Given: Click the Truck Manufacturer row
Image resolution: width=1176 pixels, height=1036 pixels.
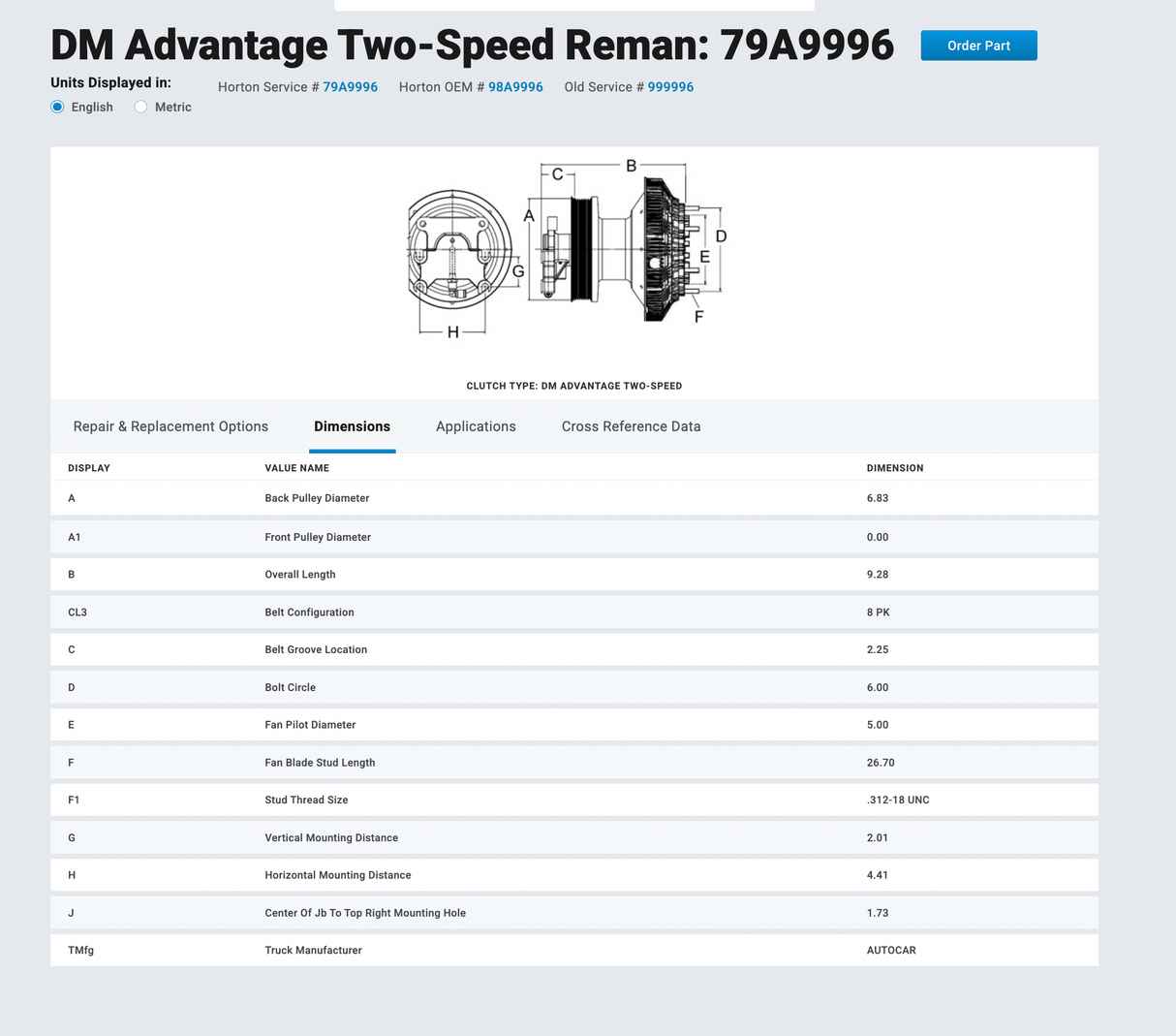Looking at the screenshot, I should click(573, 950).
